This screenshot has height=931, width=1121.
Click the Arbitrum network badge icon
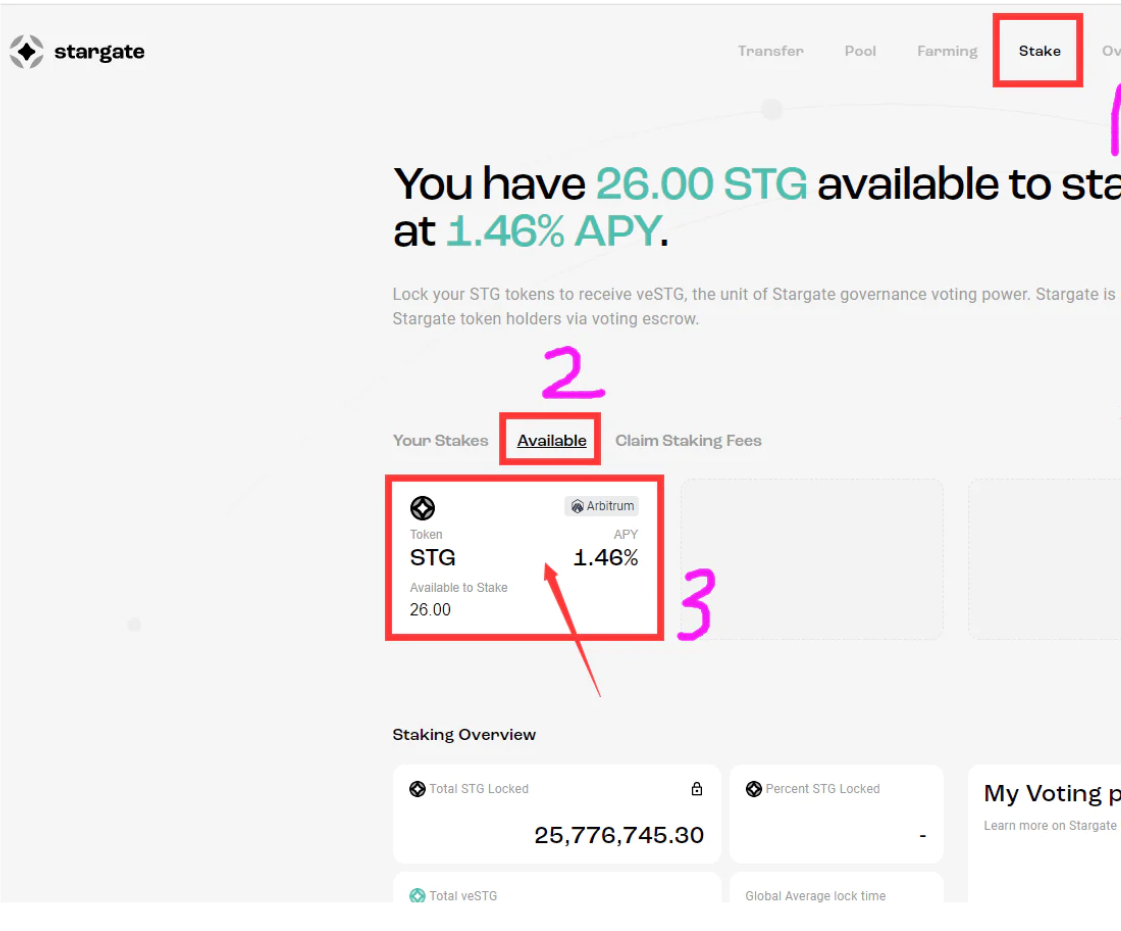(577, 506)
